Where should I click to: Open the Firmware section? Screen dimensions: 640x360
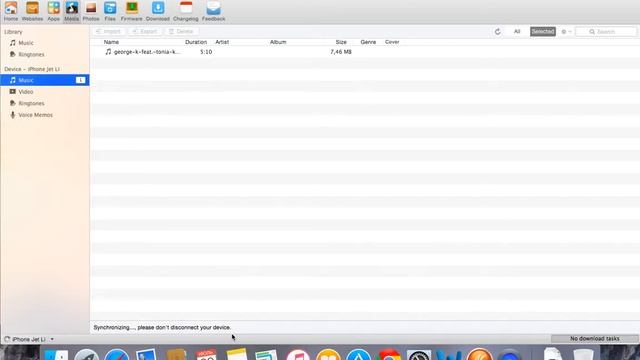[x=131, y=11]
